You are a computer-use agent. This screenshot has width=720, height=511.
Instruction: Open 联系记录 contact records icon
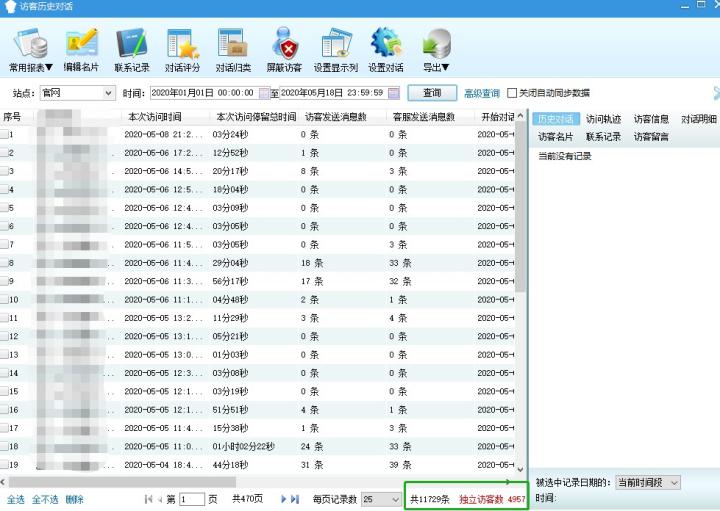(131, 45)
